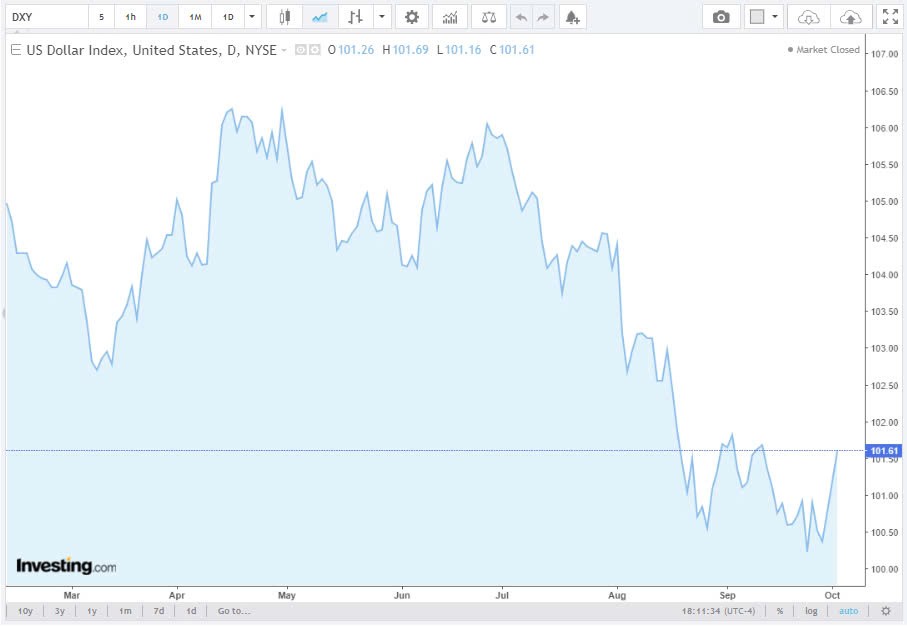Viewport: 907px width, 627px height.
Task: Toggle the percentage scale option
Action: pos(779,611)
